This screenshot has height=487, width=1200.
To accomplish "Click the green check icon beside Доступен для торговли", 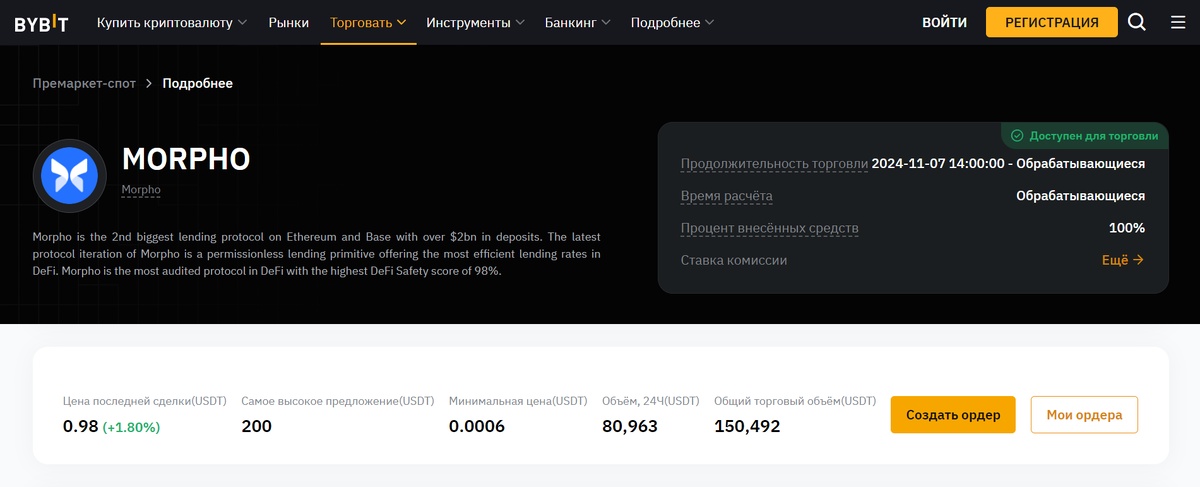I will point(1017,136).
